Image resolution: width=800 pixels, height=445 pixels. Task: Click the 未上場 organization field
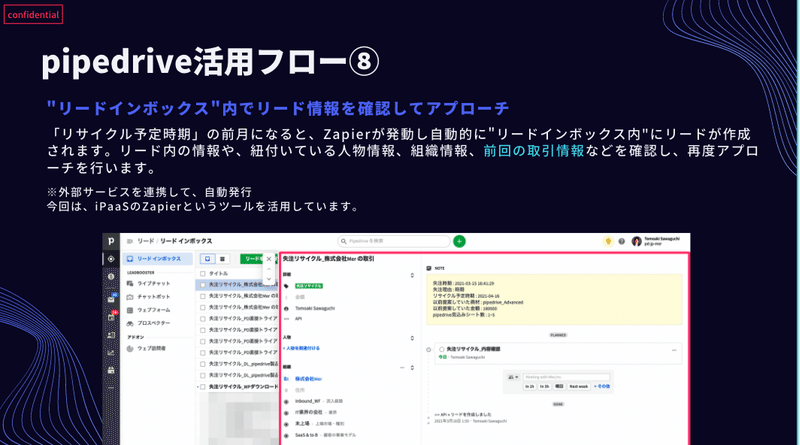[x=319, y=424]
